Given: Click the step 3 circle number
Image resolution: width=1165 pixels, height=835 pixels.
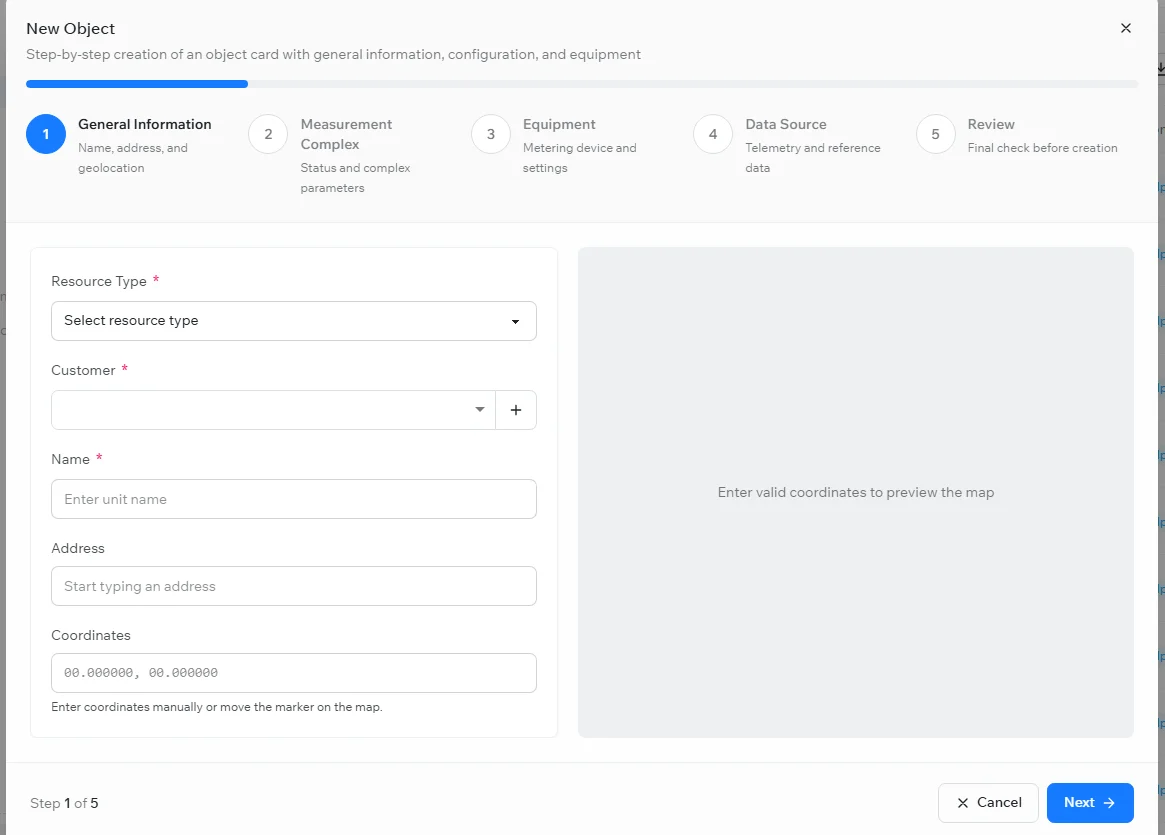Looking at the screenshot, I should click(x=490, y=134).
